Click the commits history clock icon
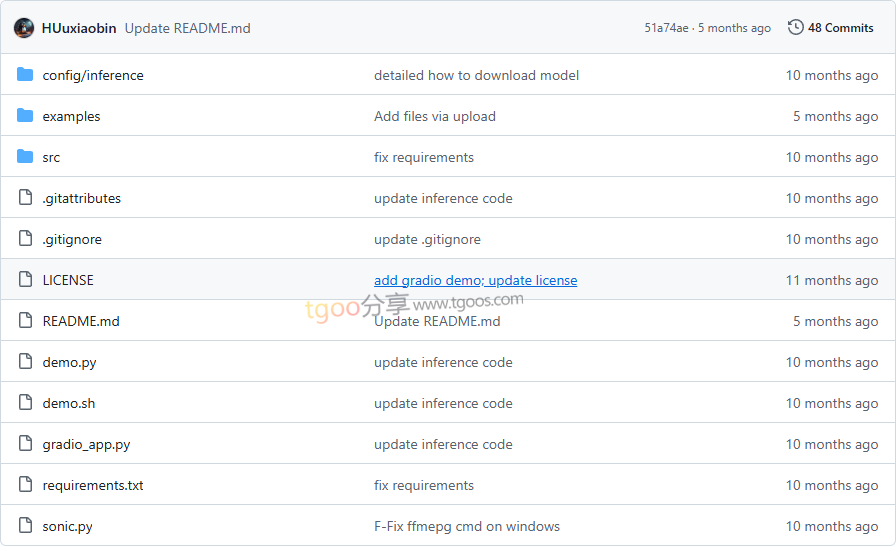 pyautogui.click(x=796, y=28)
